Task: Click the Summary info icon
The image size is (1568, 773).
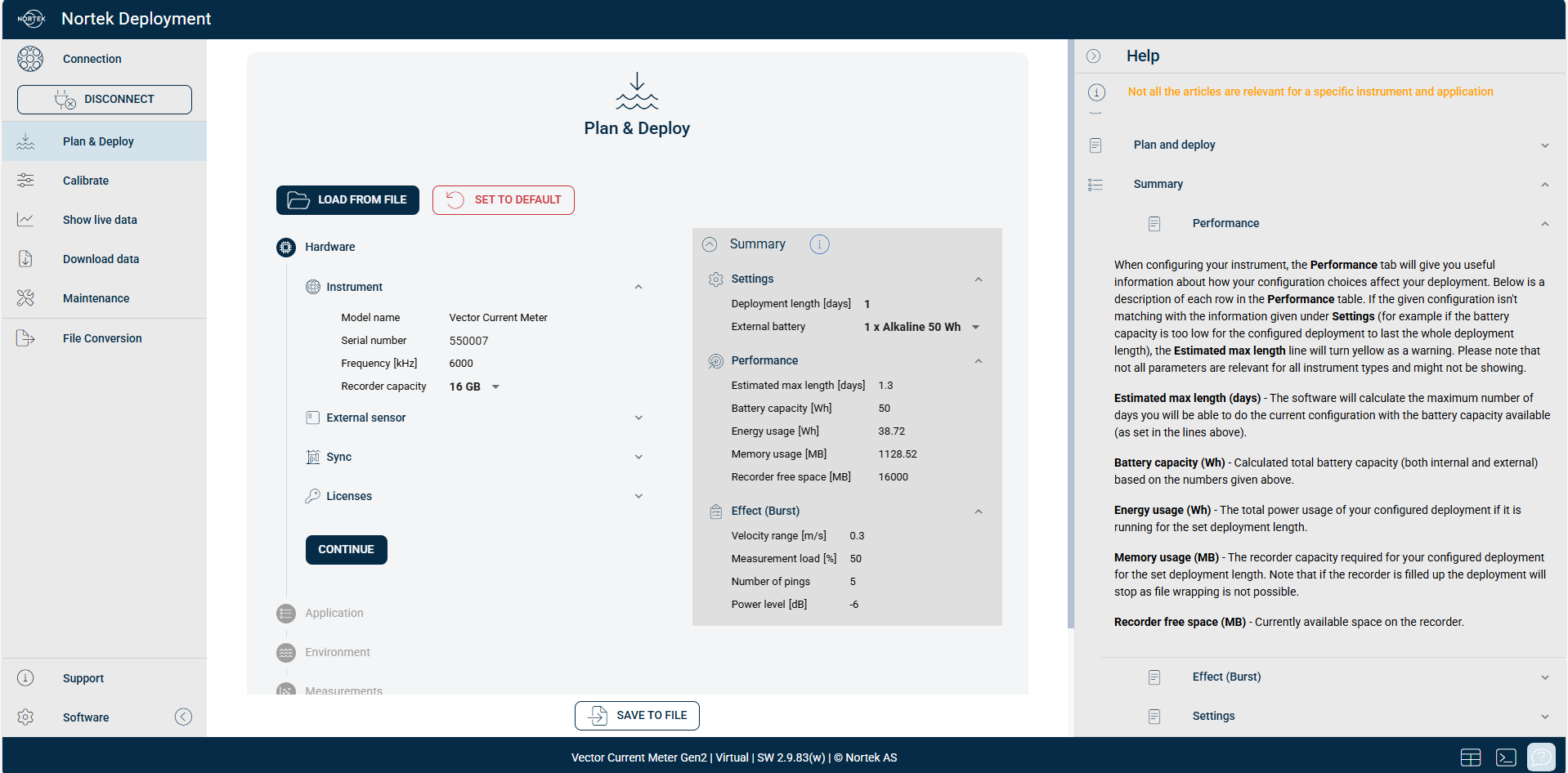Action: (x=819, y=244)
